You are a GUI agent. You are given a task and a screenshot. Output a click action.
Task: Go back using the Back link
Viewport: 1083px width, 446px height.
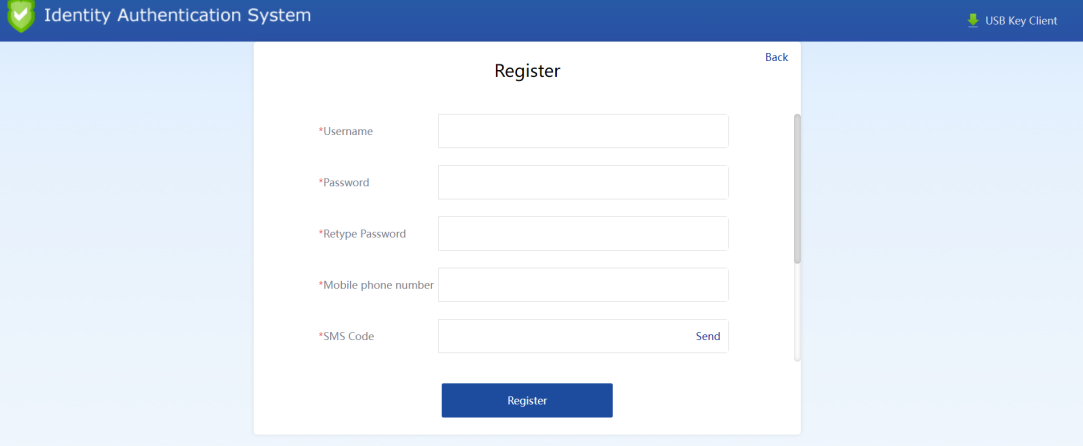point(776,57)
